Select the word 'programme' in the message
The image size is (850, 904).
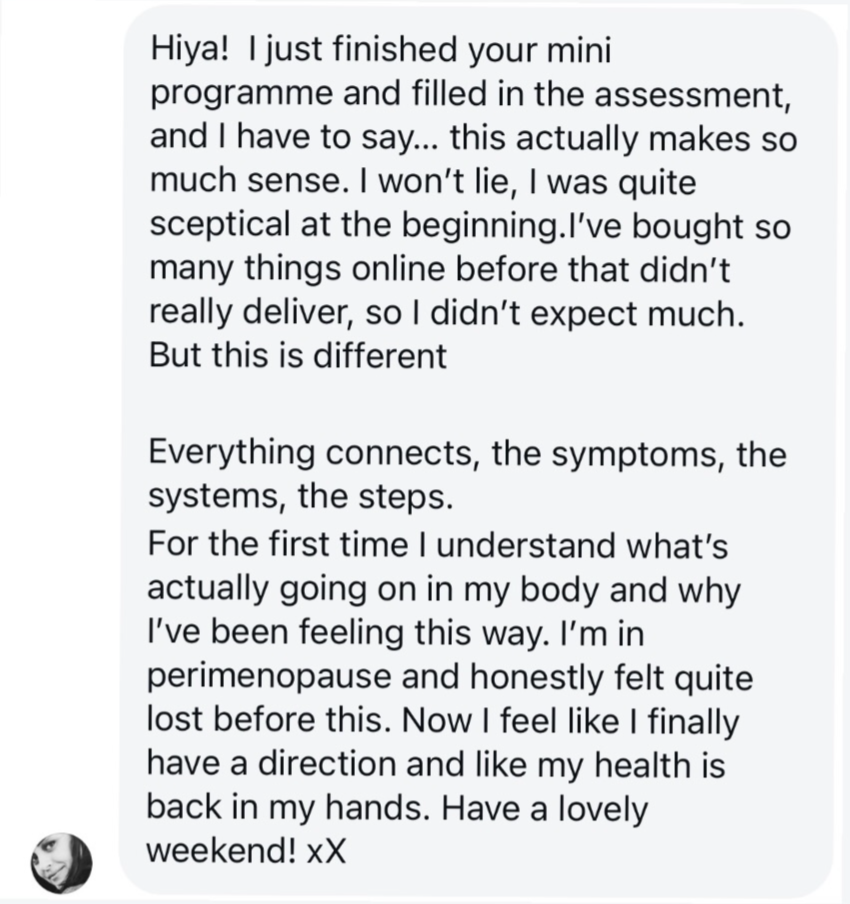[242, 95]
